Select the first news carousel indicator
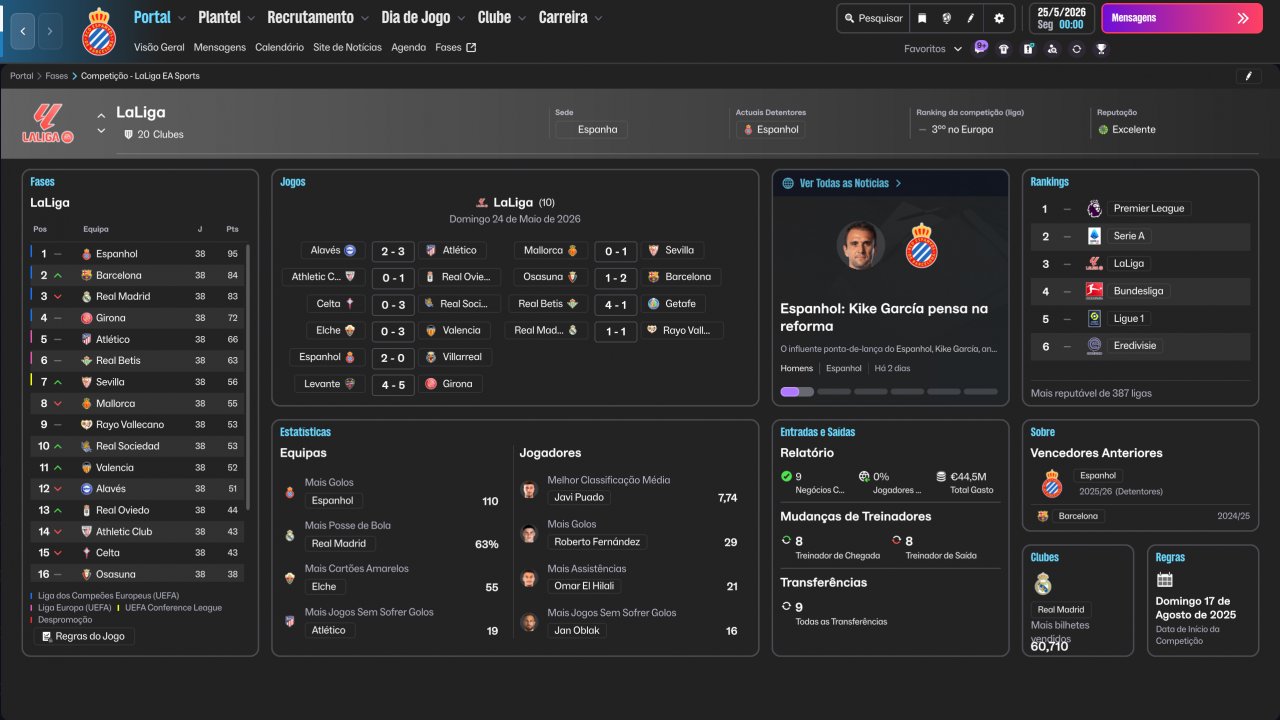The height and width of the screenshot is (720, 1280). pyautogui.click(x=797, y=392)
